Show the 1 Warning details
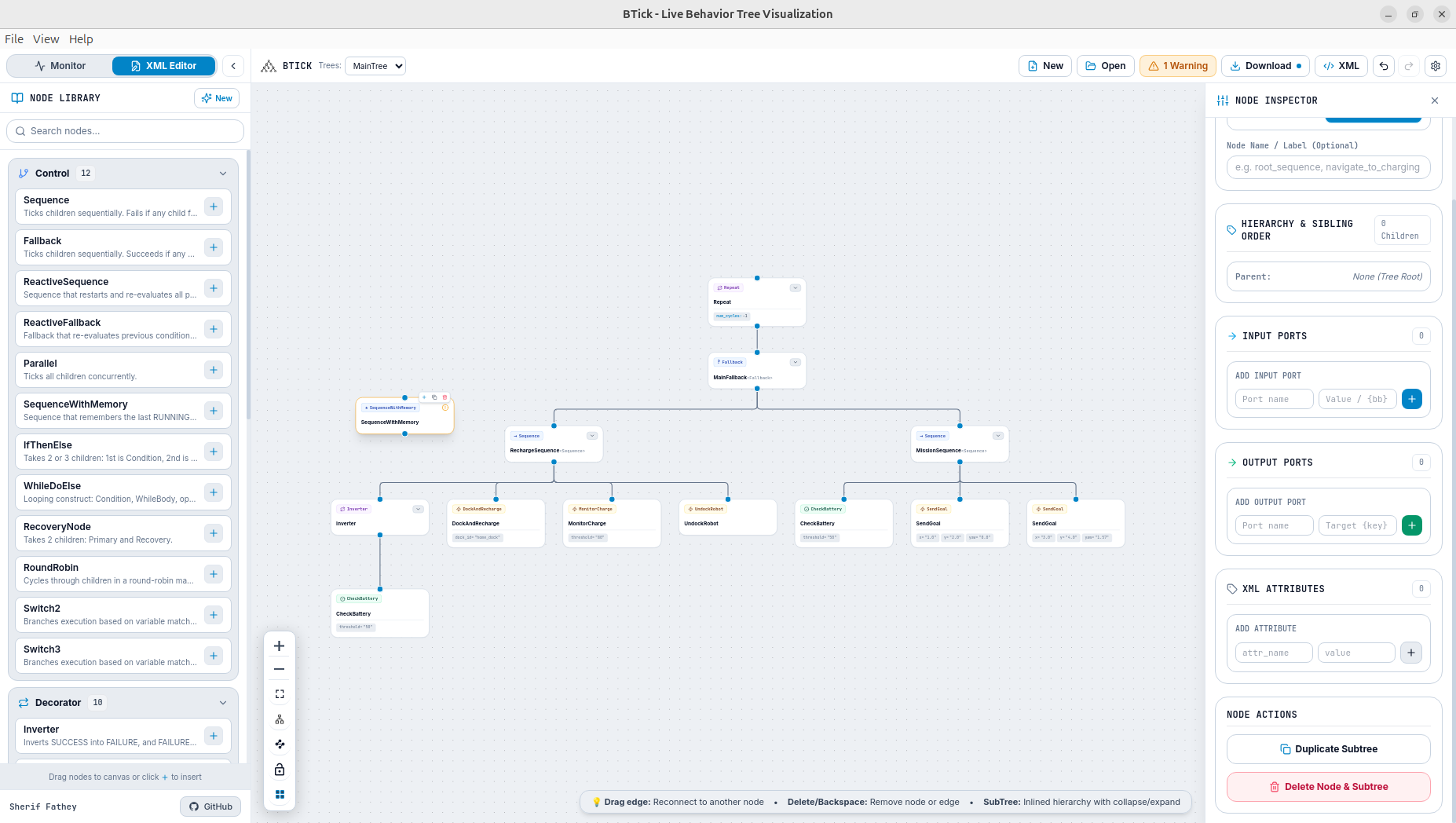The width and height of the screenshot is (1456, 823). coord(1178,66)
